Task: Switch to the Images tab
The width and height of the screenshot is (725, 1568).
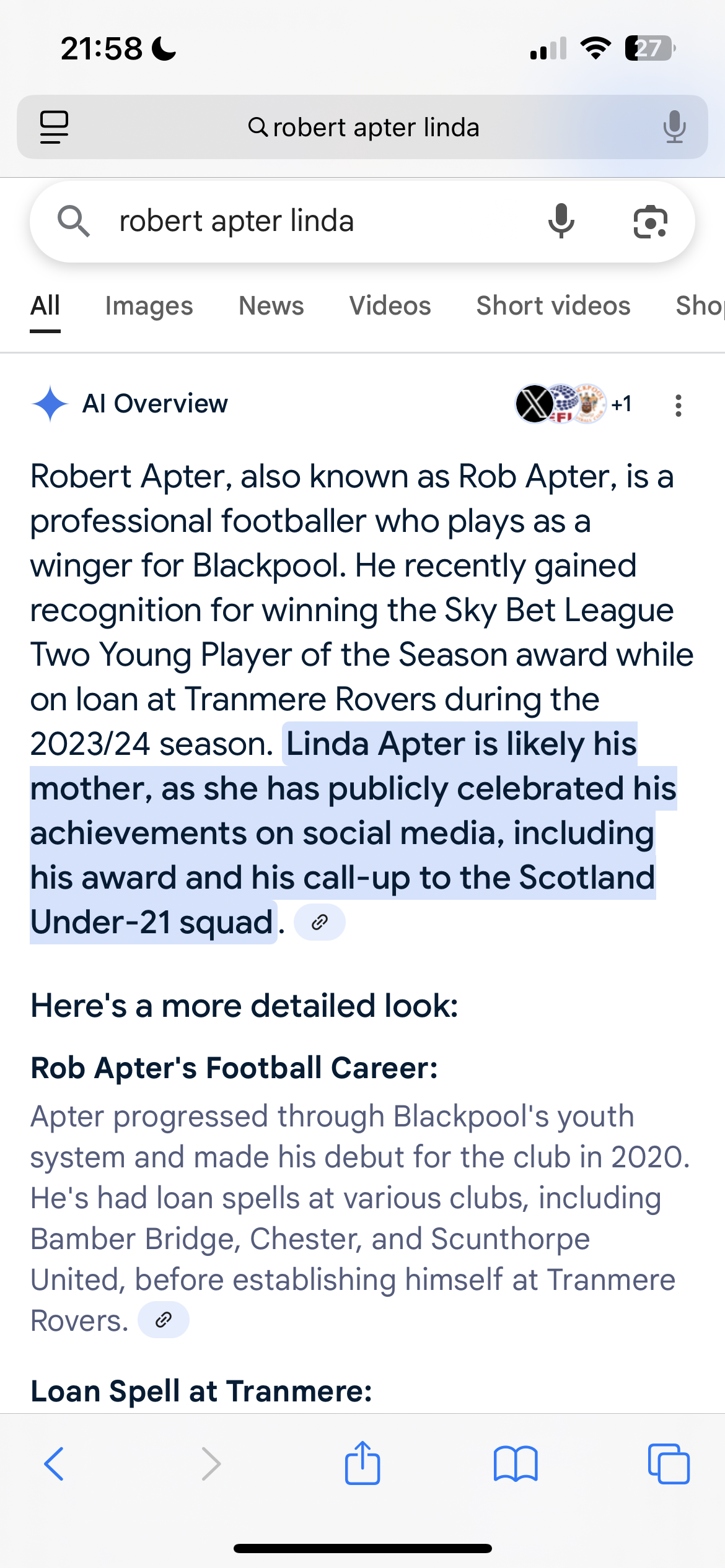Action: (x=149, y=306)
